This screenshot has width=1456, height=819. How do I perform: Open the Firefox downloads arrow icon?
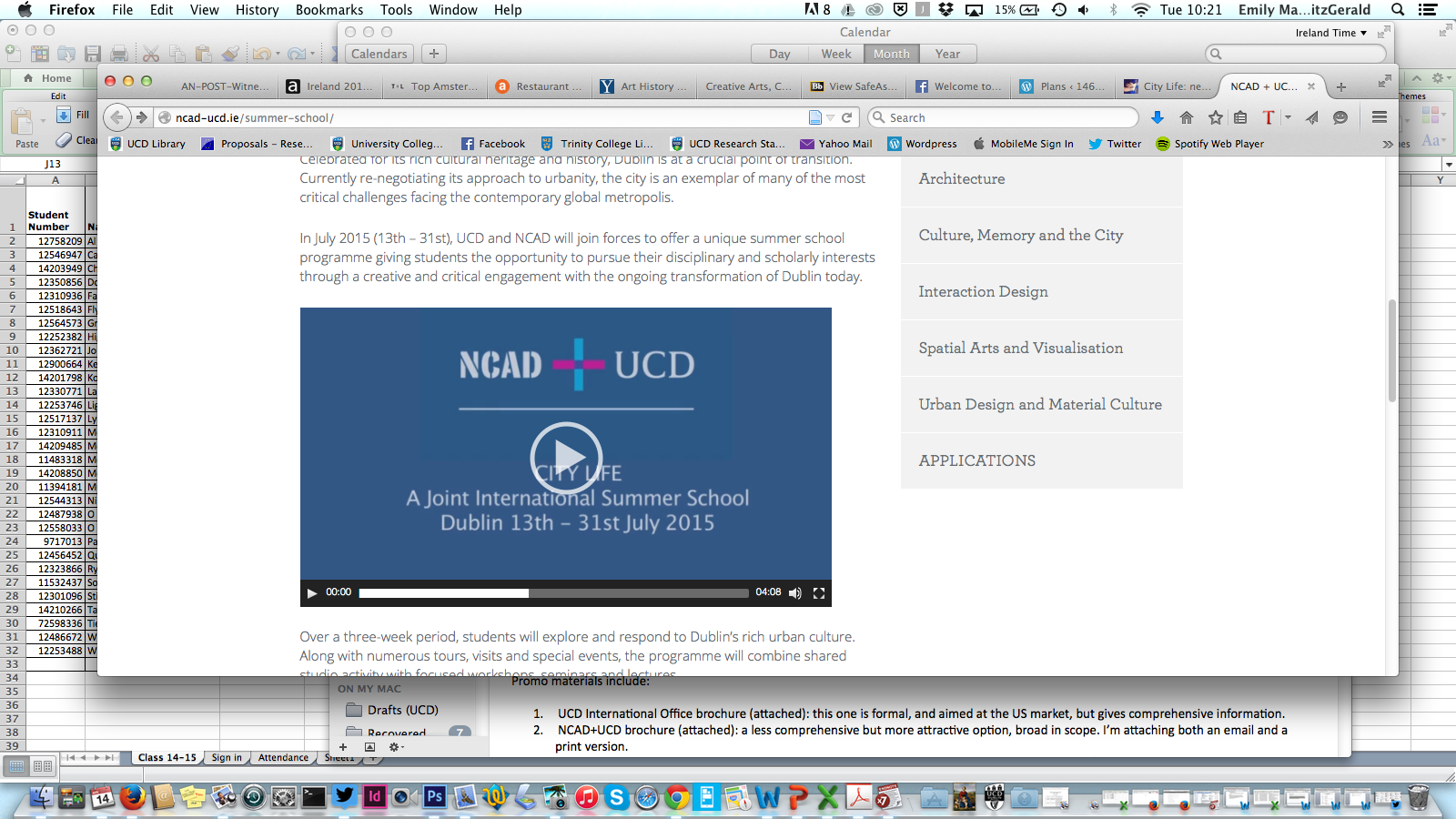(x=1158, y=117)
